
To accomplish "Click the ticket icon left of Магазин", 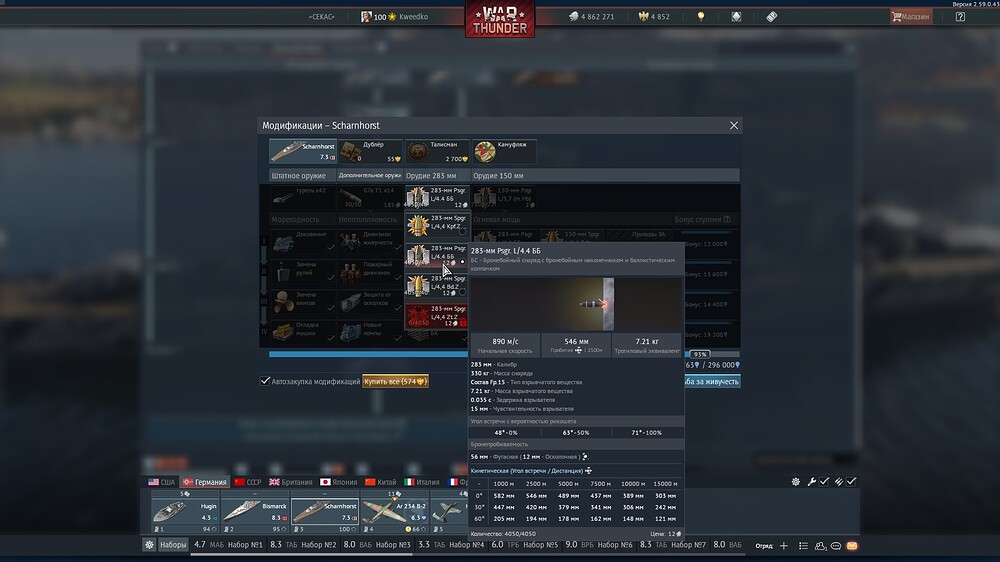I will (772, 17).
